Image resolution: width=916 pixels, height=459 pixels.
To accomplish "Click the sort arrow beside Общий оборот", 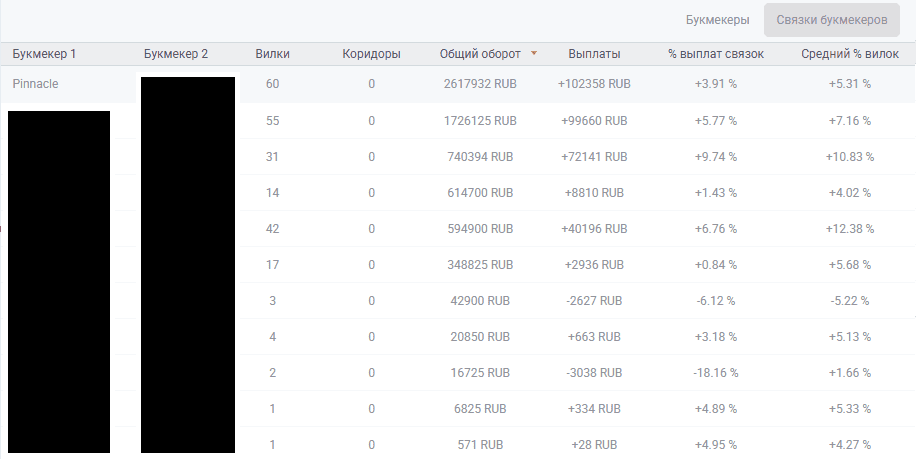I will pyautogui.click(x=534, y=54).
